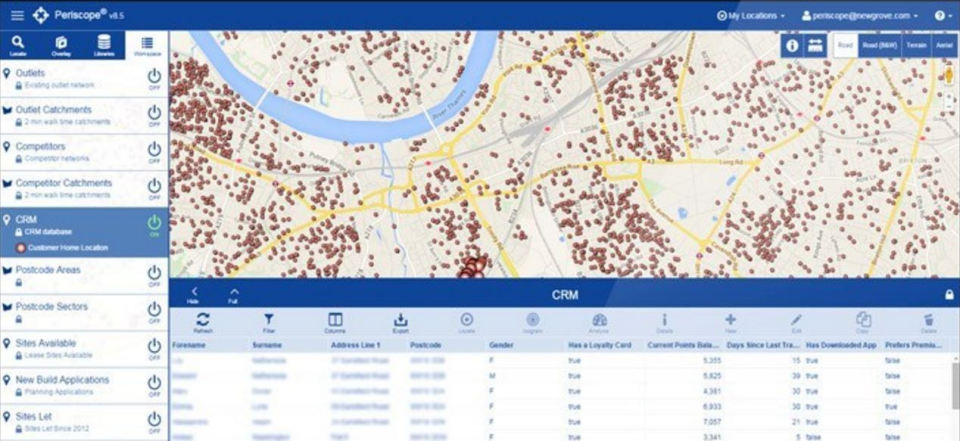Viewport: 960px width, 441px height.
Task: Switch to the Locate tab
Action: pyautogui.click(x=18, y=46)
